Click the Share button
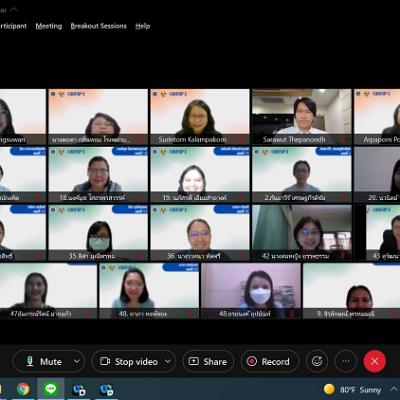The width and height of the screenshot is (400, 400). (x=208, y=361)
